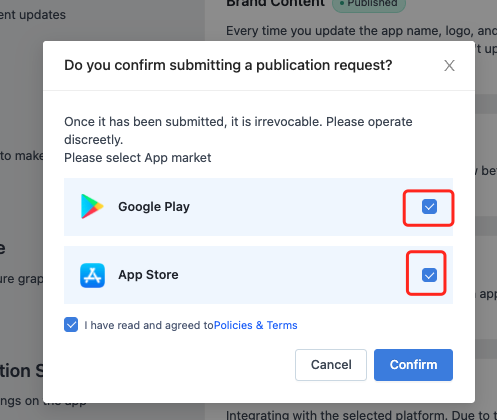
Task: Click the App Store label text
Action: point(148,275)
